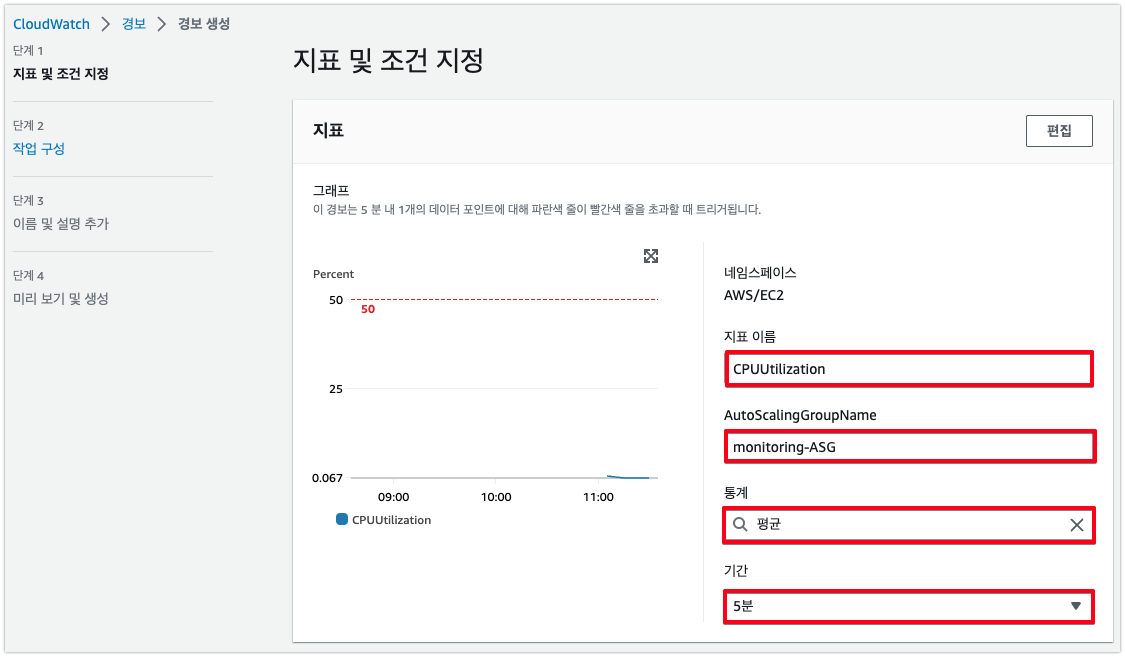
Task: Open the 기간 5분 dropdown
Action: 908,606
